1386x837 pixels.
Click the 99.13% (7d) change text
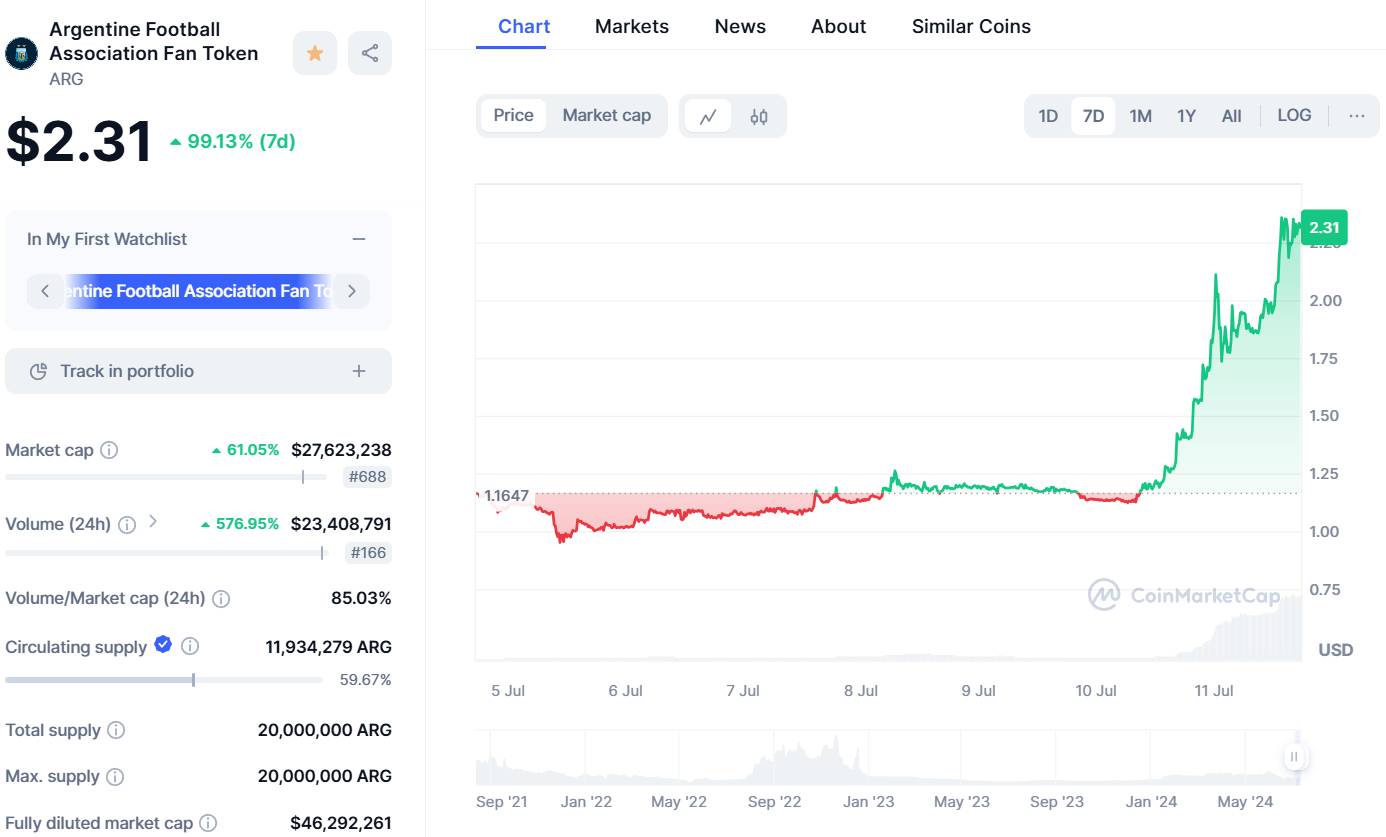(241, 142)
